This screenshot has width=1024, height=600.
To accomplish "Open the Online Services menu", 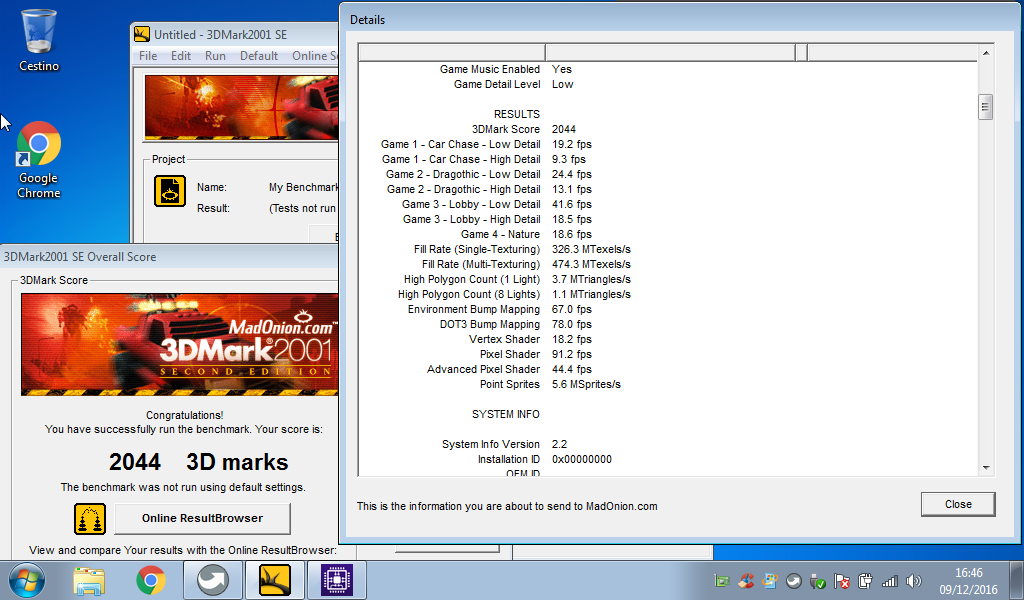I will (x=315, y=55).
